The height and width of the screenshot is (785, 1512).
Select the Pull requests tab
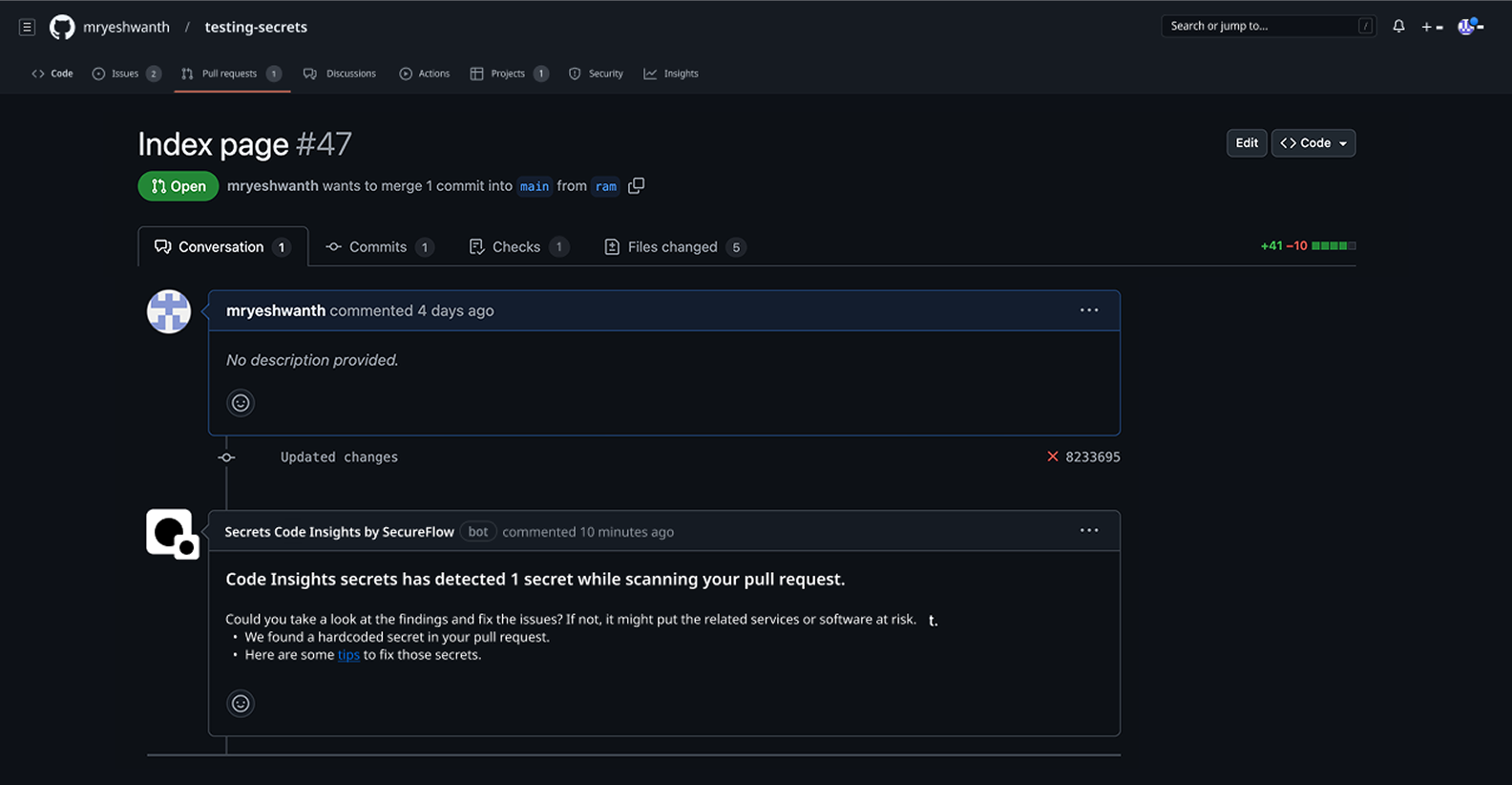[x=230, y=74]
